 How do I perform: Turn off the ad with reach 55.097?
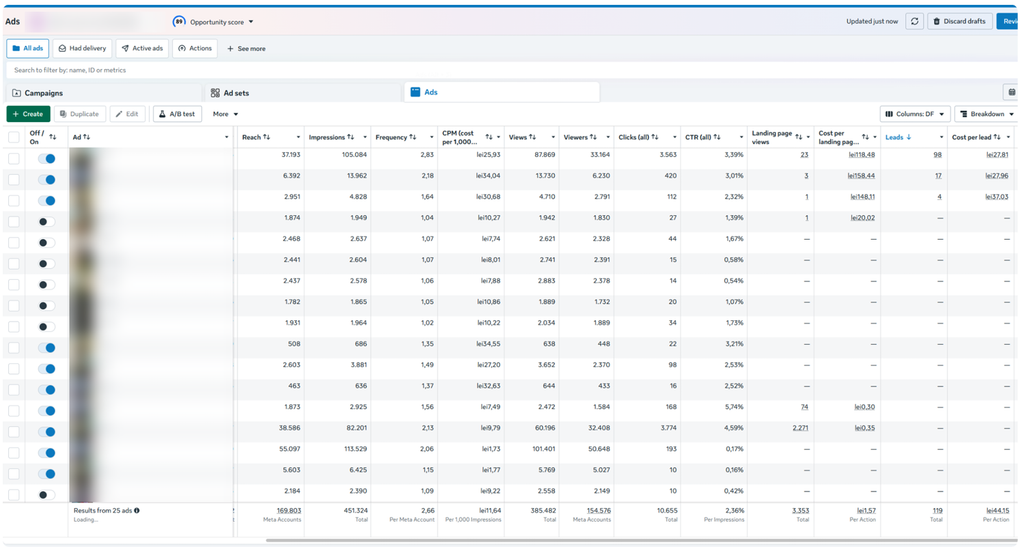pos(46,453)
